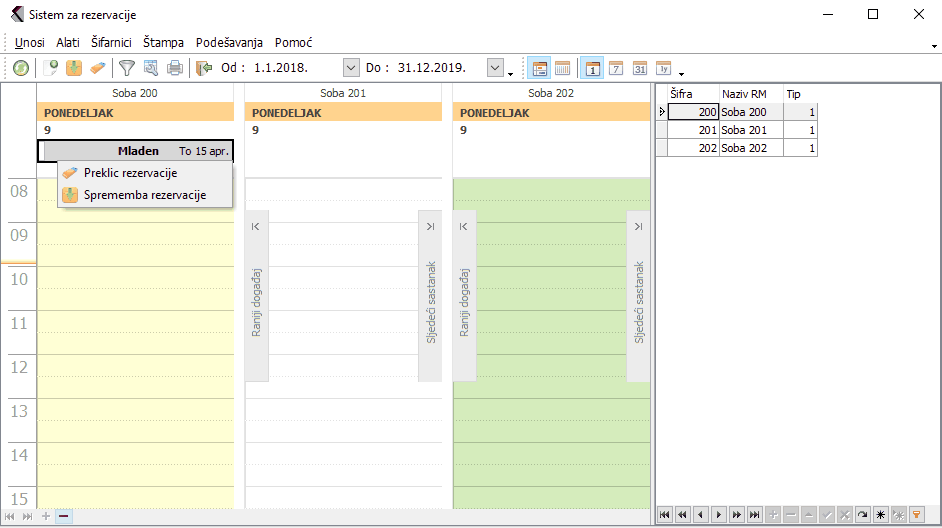The image size is (942, 528).
Task: Jump to first record in grid navigator
Action: (665, 514)
